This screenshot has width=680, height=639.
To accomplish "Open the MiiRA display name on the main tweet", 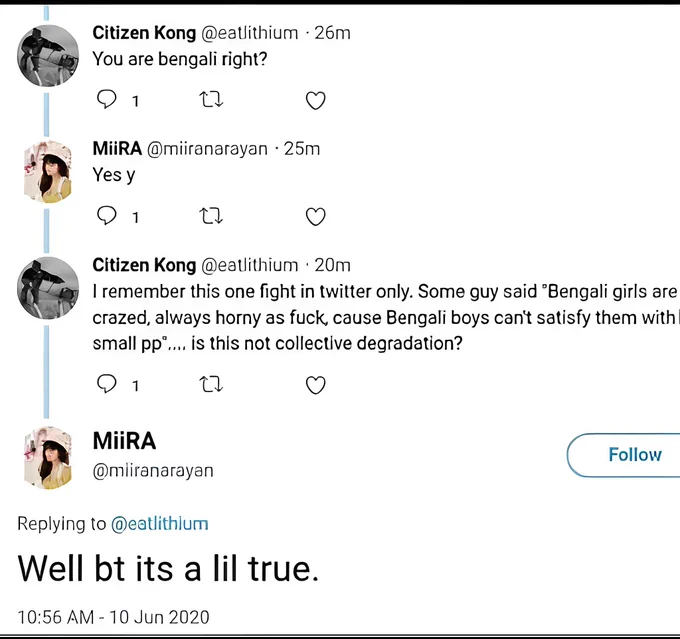I will 124,441.
